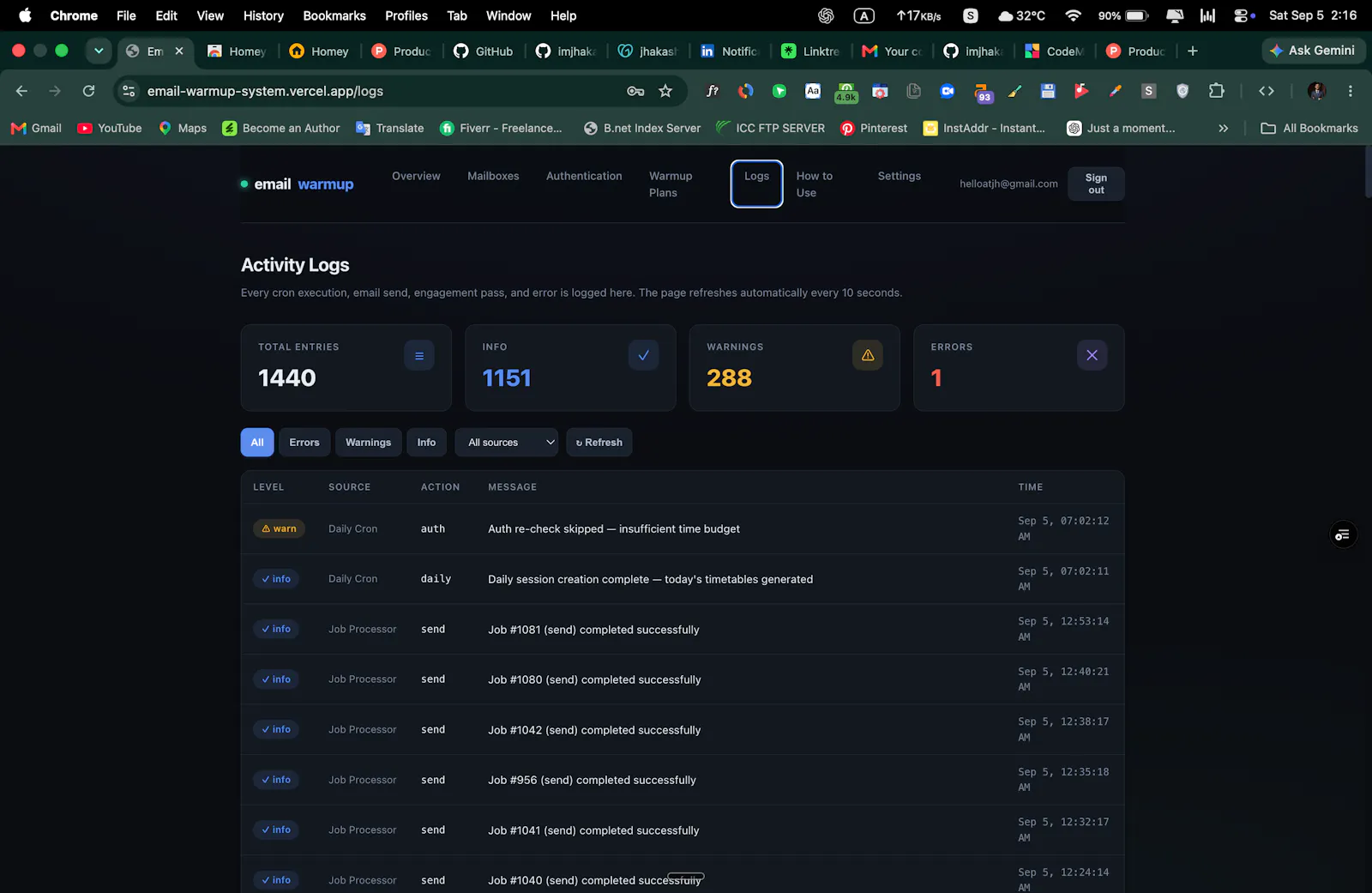The width and height of the screenshot is (1372, 893).
Task: Open the Gmail bookmark
Action: [36, 129]
